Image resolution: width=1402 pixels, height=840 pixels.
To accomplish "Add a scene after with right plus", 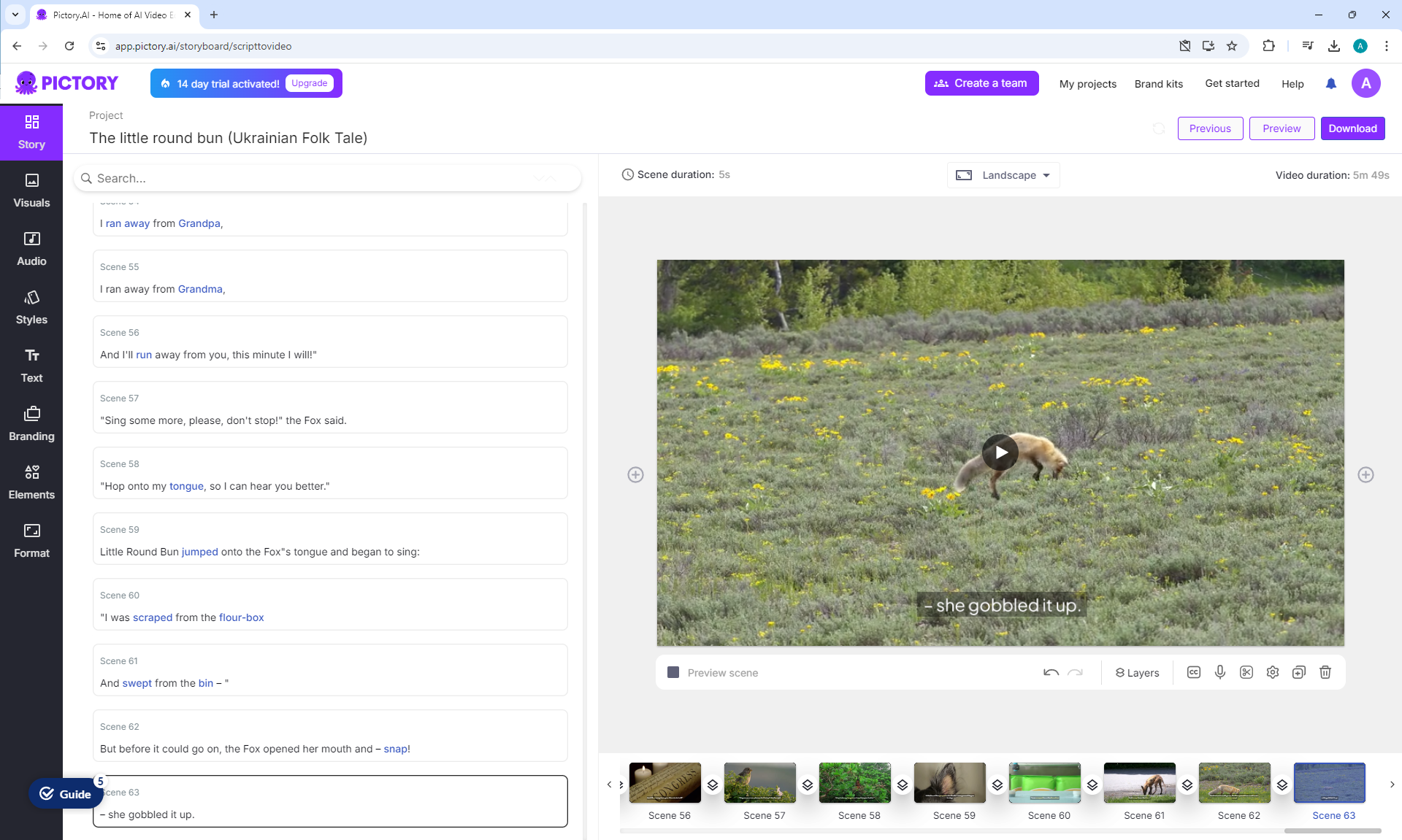I will [1365, 474].
